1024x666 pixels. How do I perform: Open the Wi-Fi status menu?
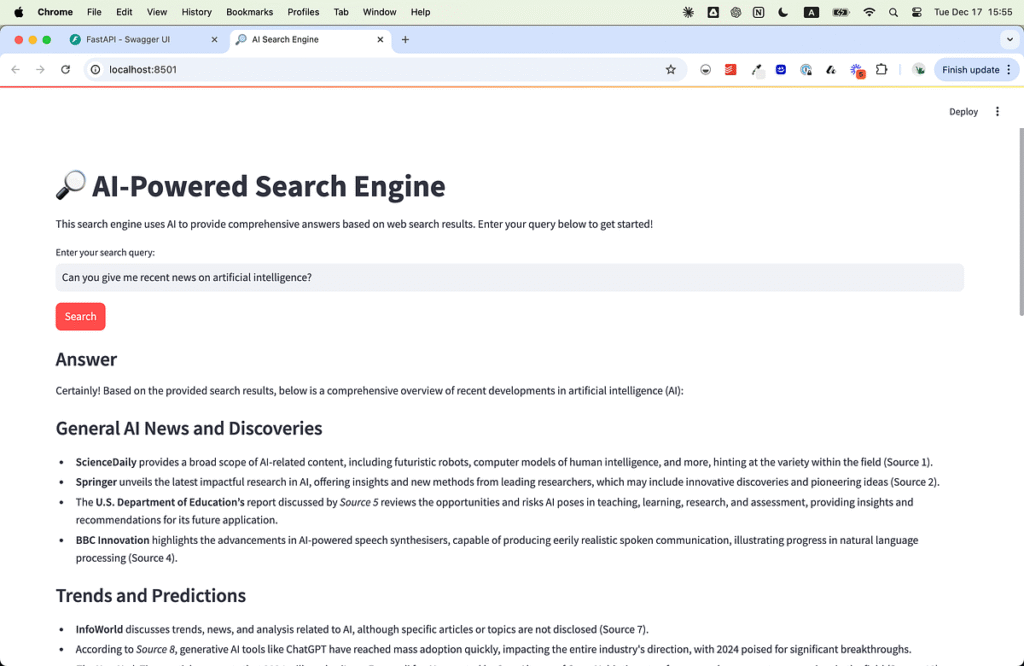pyautogui.click(x=869, y=12)
